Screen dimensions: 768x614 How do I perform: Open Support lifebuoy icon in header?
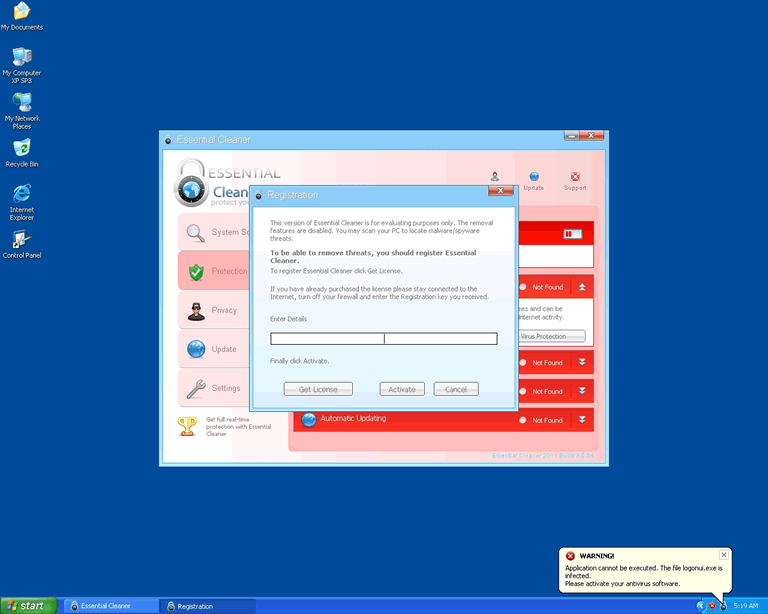coord(575,177)
